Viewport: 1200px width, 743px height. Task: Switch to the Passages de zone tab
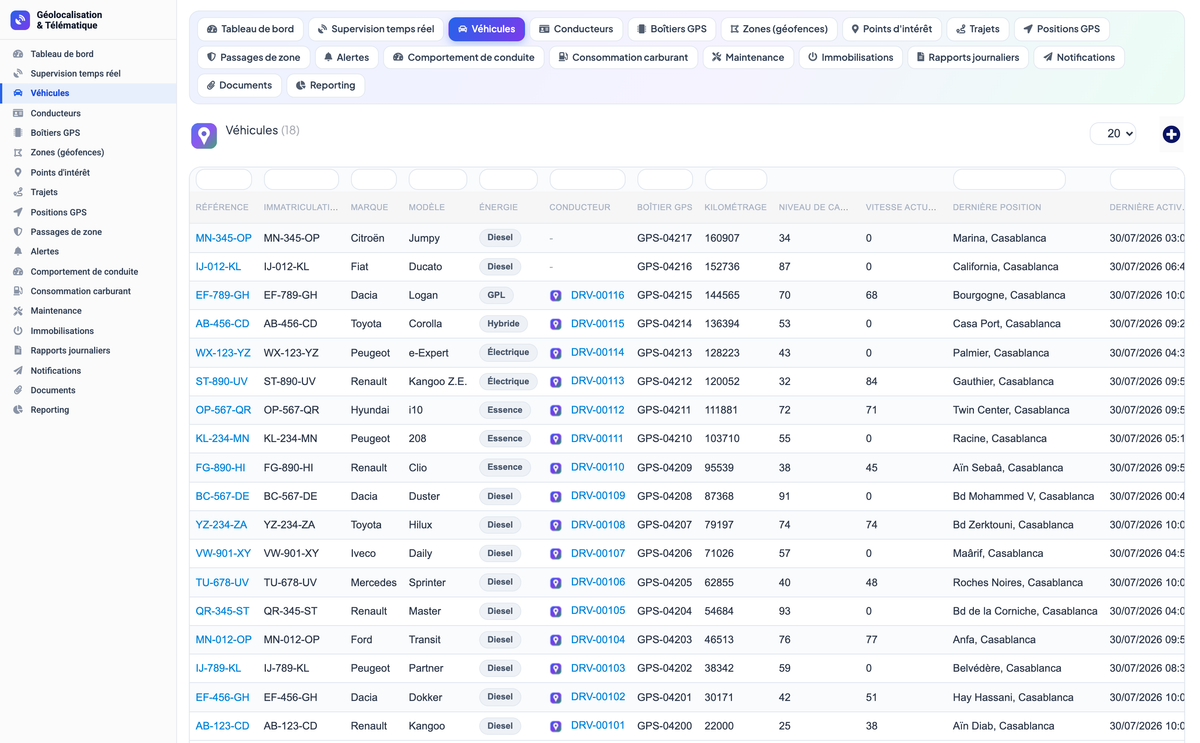point(253,57)
